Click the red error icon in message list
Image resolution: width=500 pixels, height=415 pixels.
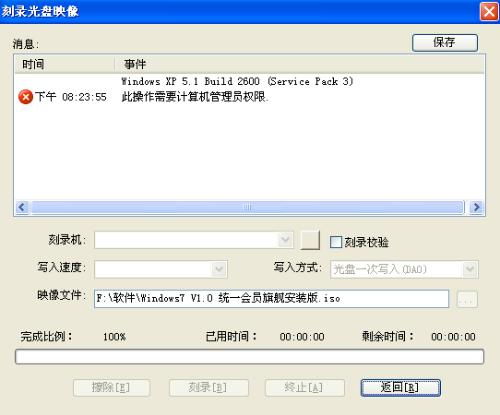25,97
